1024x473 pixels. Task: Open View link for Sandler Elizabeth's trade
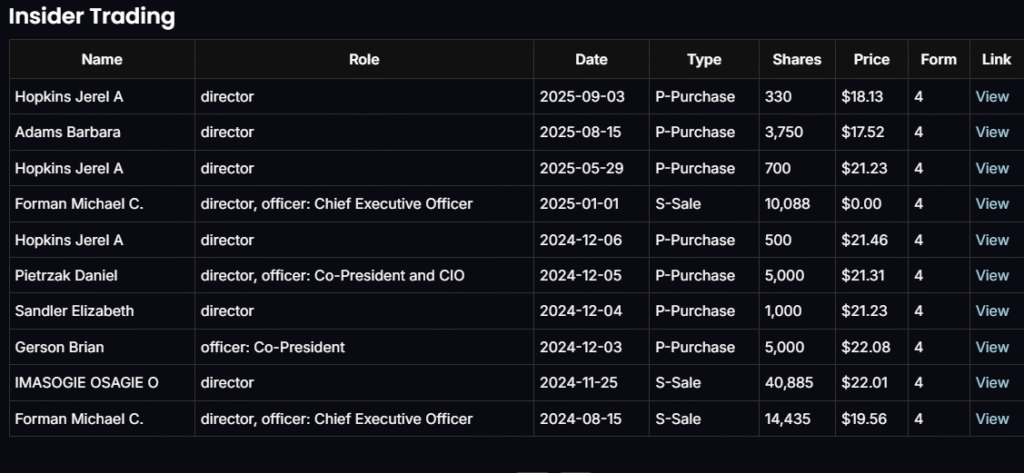[x=992, y=311]
